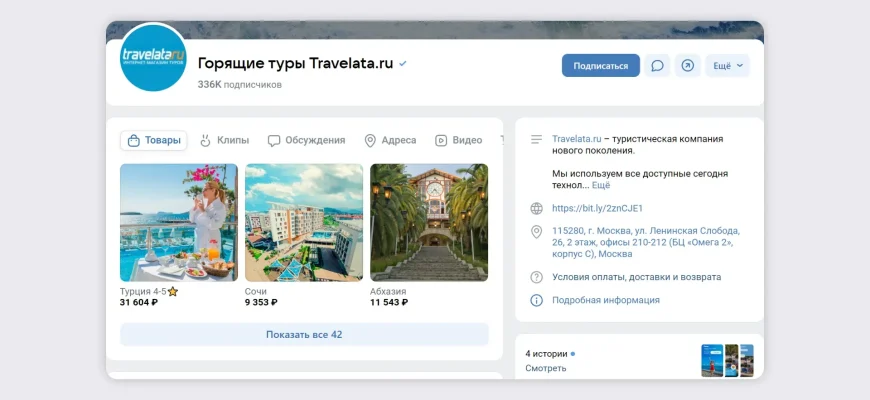
Task: Switch to the Клипы tab
Action: tap(224, 140)
